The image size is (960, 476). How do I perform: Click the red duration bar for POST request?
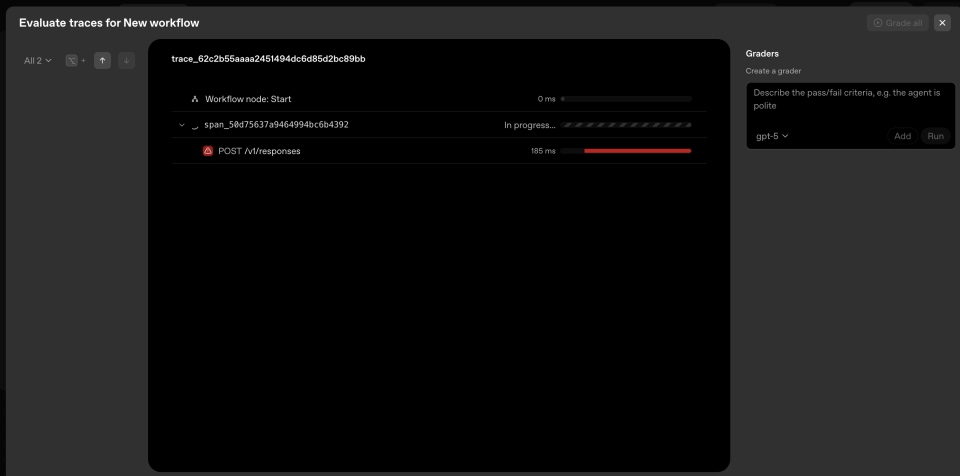(x=637, y=151)
